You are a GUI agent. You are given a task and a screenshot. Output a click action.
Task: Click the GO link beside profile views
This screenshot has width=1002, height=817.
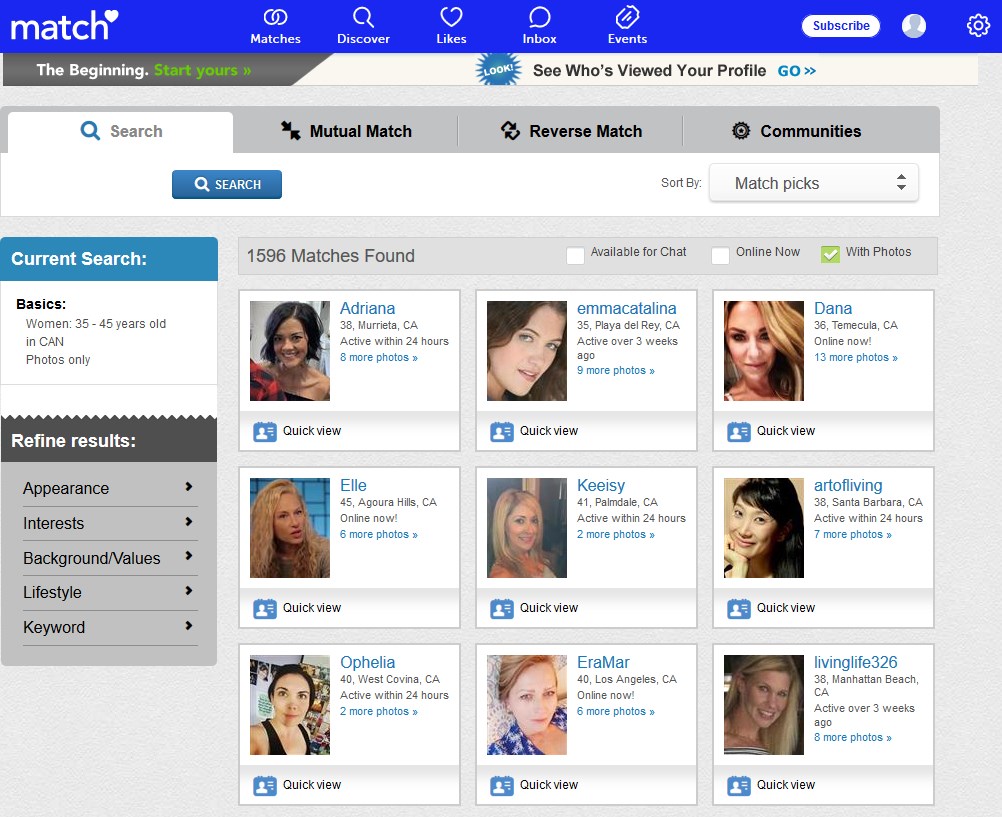pyautogui.click(x=796, y=70)
